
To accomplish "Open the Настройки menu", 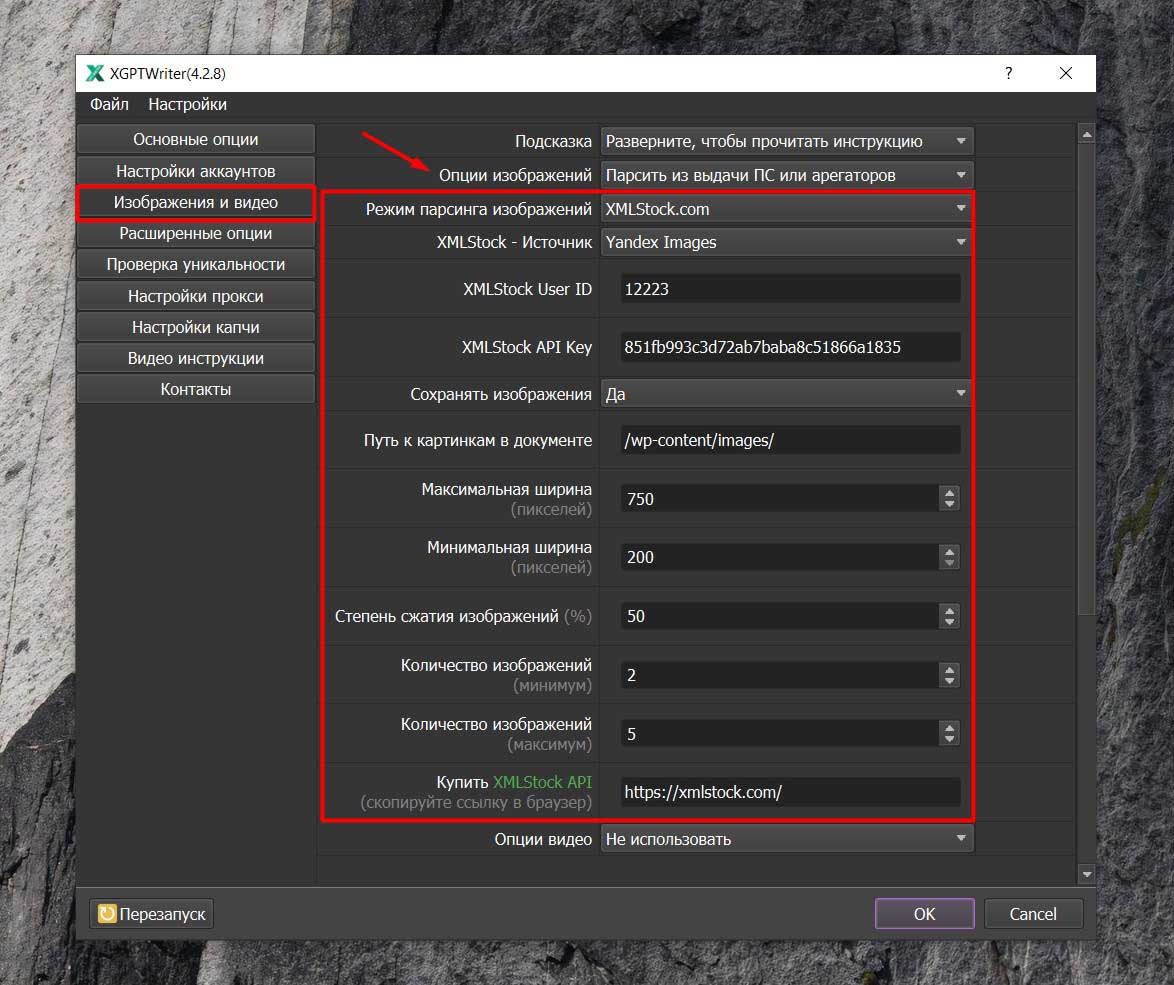I will [187, 104].
